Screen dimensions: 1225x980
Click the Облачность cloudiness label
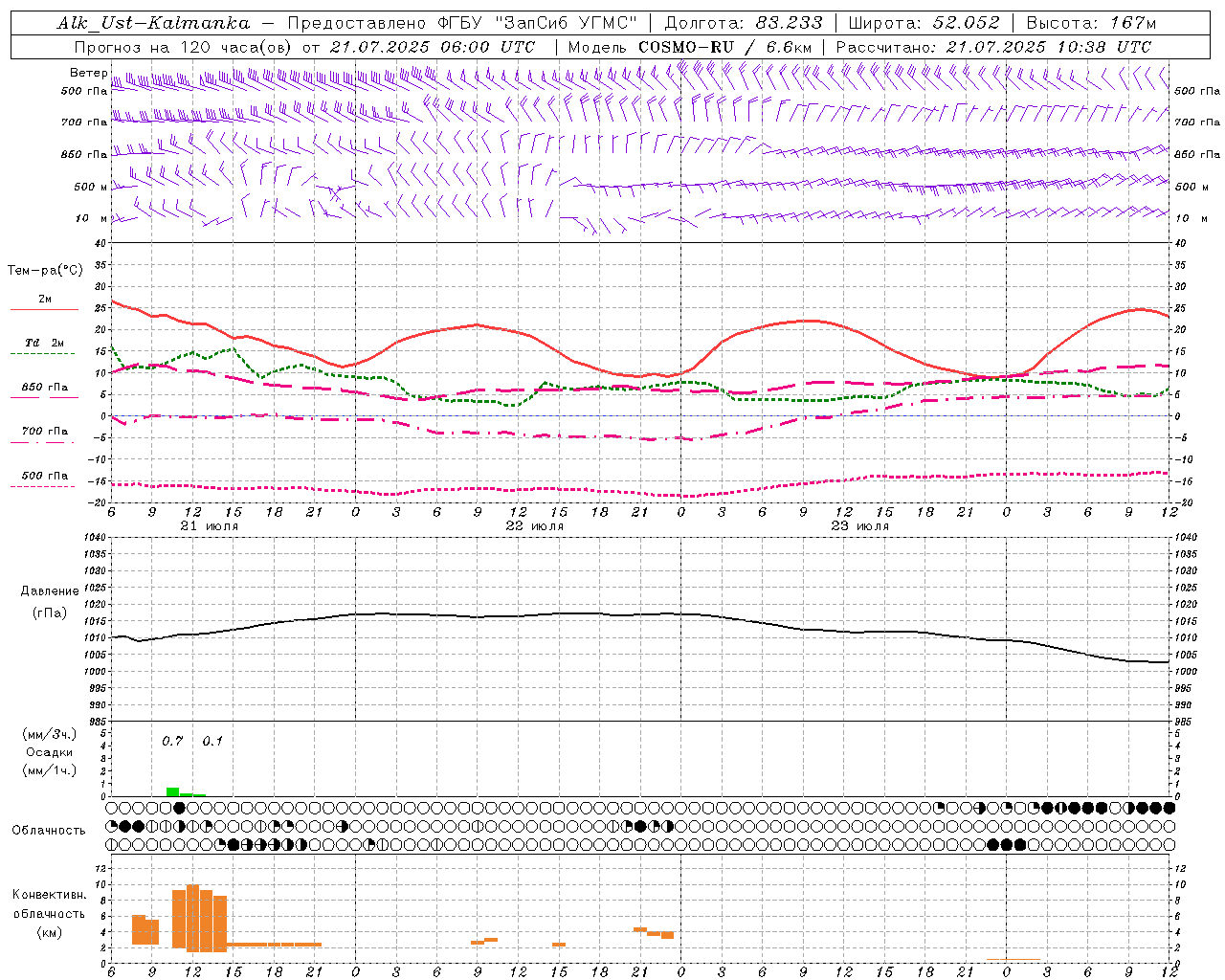(49, 830)
